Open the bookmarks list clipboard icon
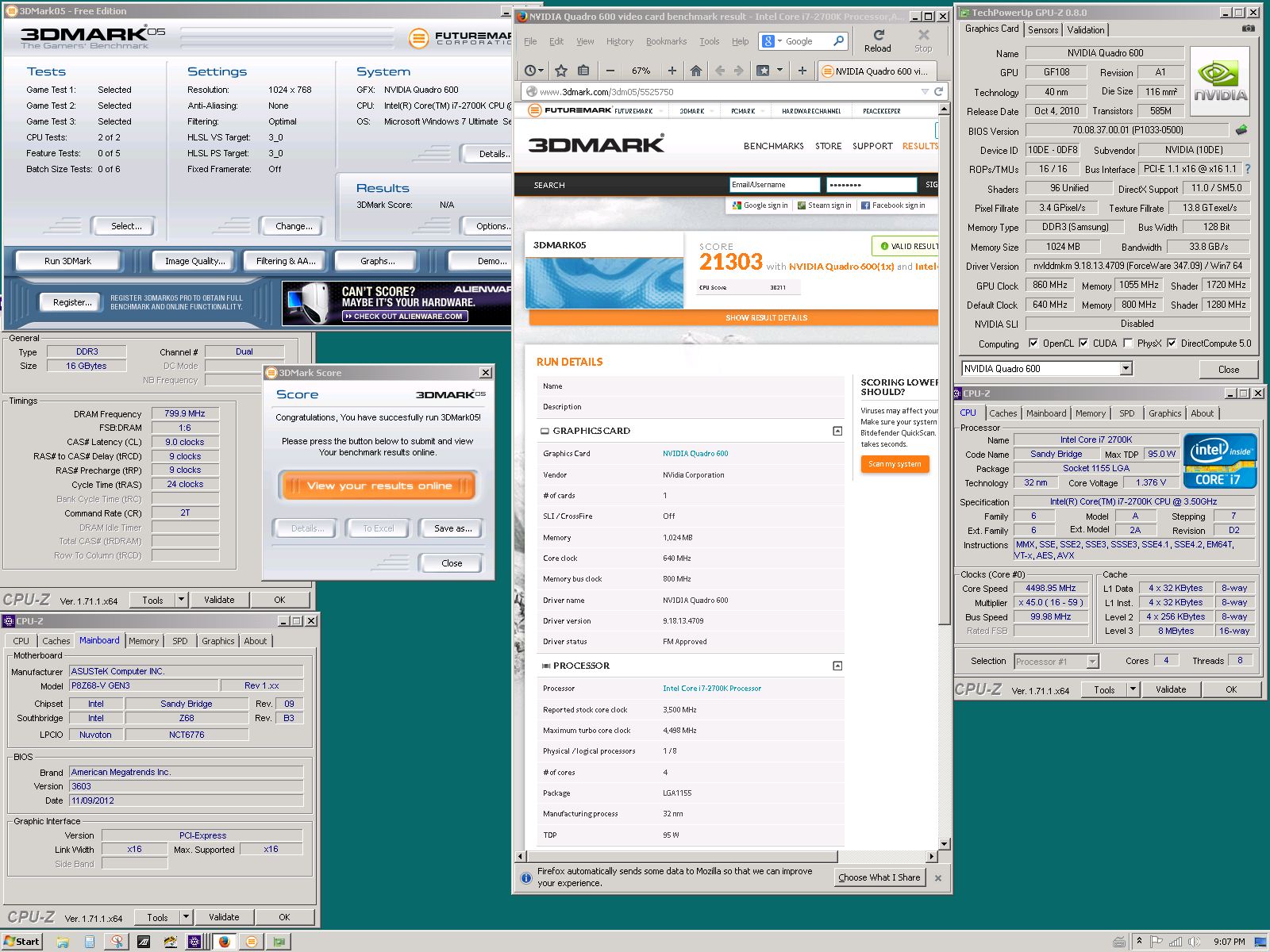This screenshot has height=952, width=1270. click(x=583, y=71)
